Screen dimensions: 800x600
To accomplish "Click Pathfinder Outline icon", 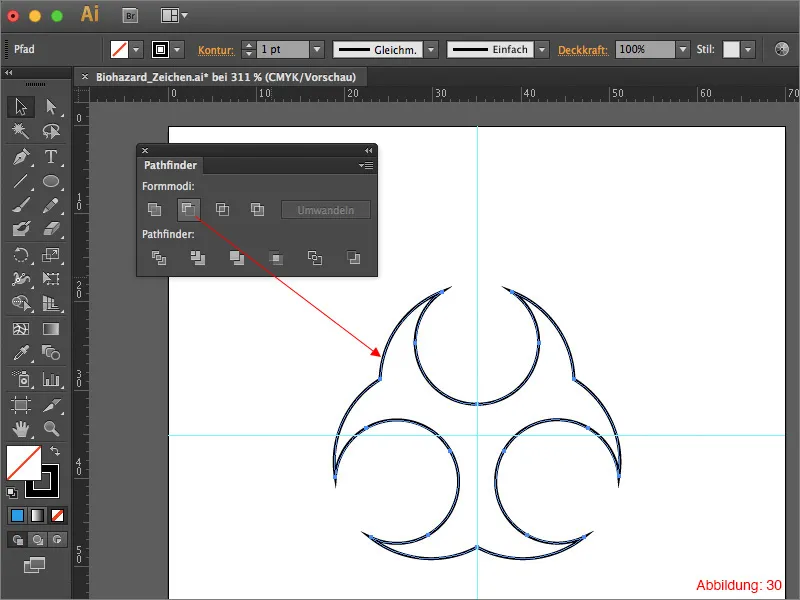I will tap(315, 258).
